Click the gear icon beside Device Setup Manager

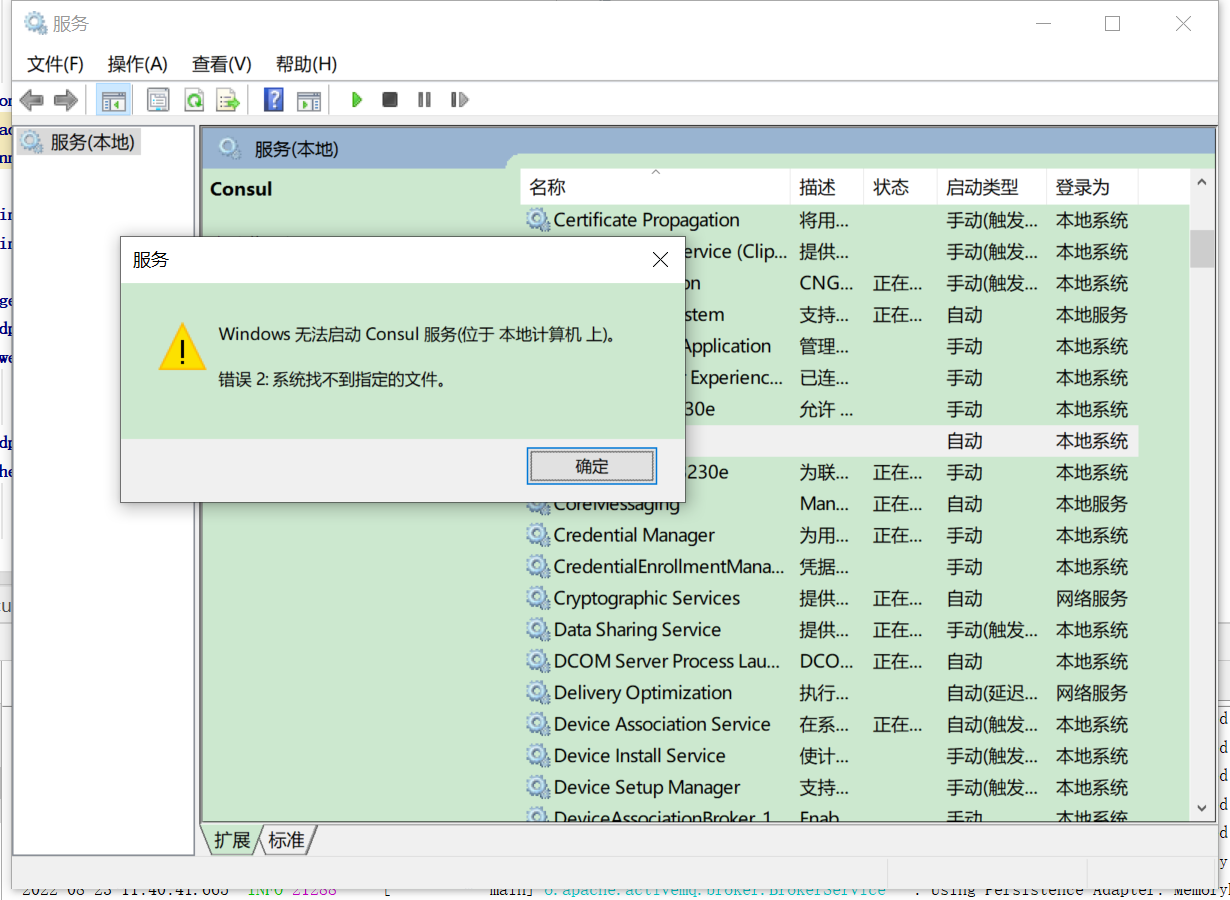pos(539,787)
